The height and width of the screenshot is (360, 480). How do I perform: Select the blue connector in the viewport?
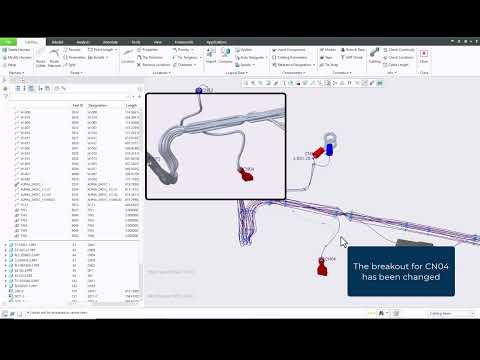click(x=330, y=149)
